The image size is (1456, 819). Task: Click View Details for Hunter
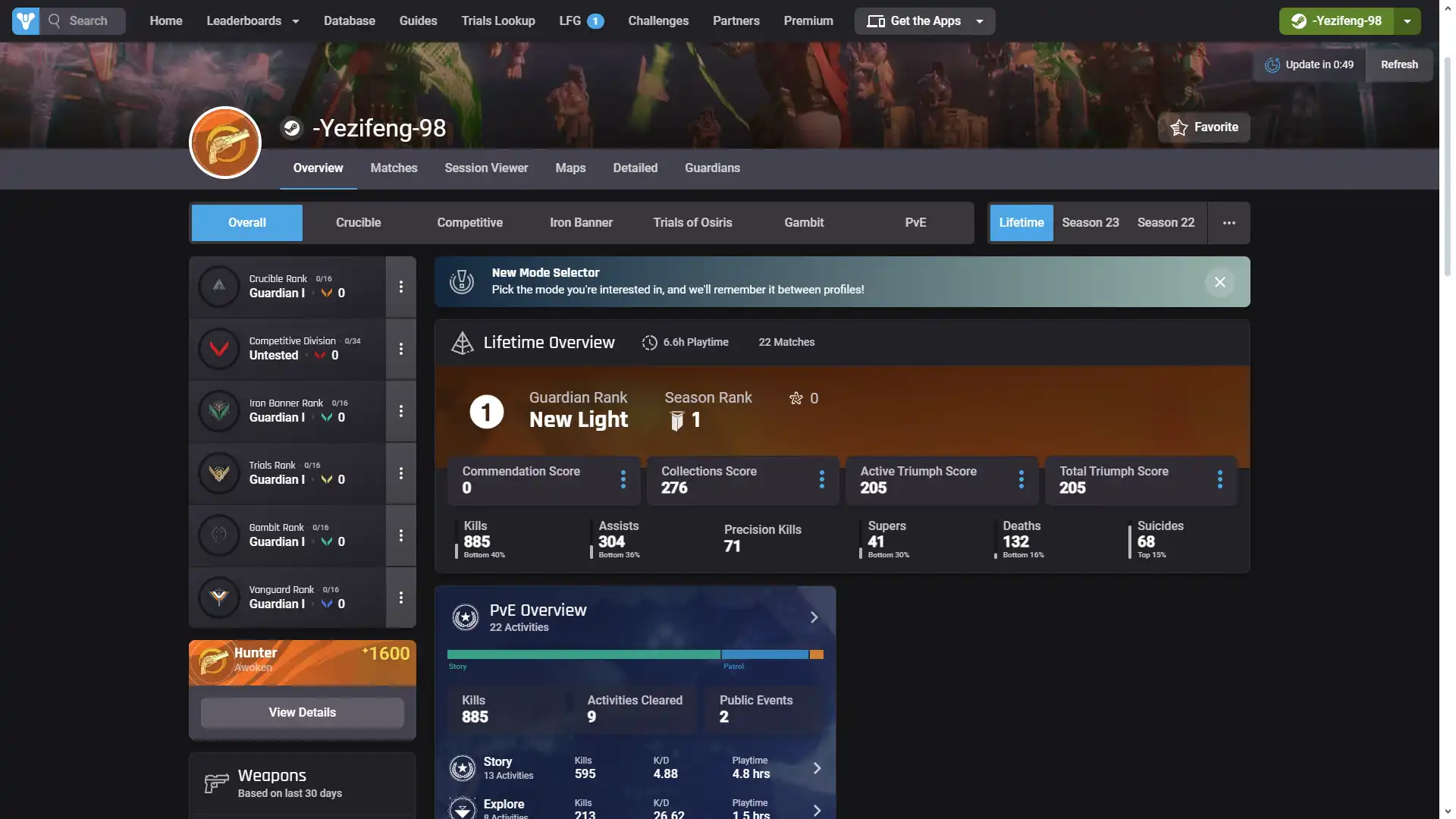pos(302,713)
